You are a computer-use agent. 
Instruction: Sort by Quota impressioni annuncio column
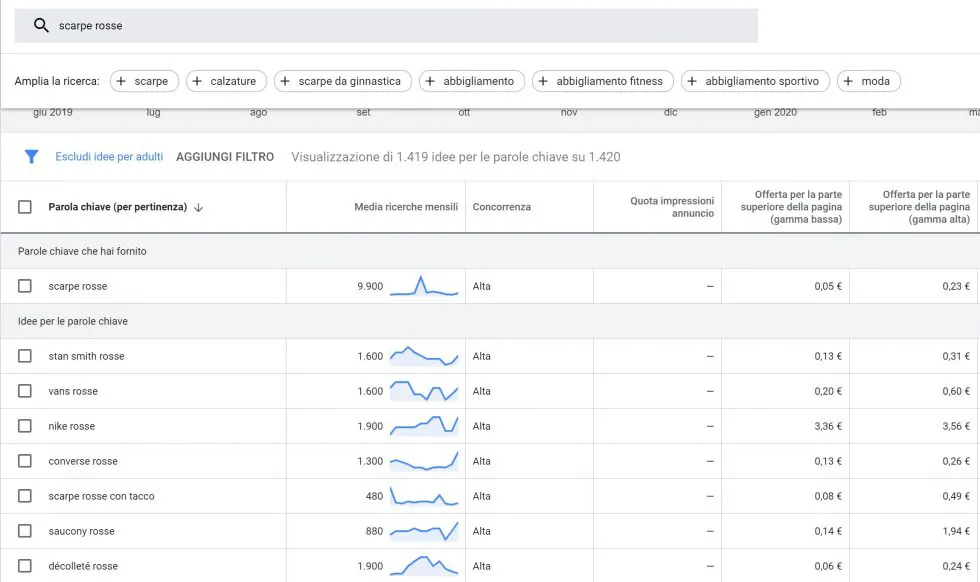click(x=672, y=207)
